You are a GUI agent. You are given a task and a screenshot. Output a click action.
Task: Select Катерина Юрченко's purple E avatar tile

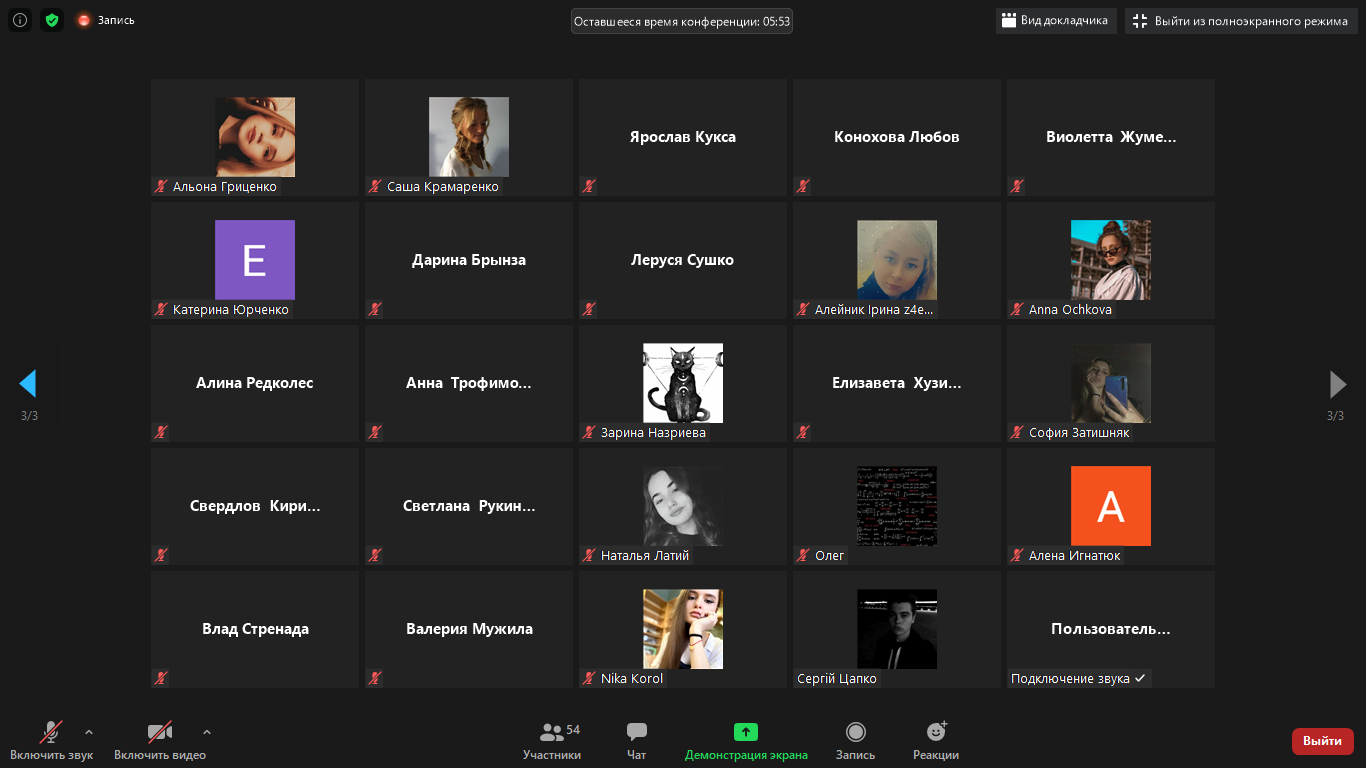pos(255,260)
